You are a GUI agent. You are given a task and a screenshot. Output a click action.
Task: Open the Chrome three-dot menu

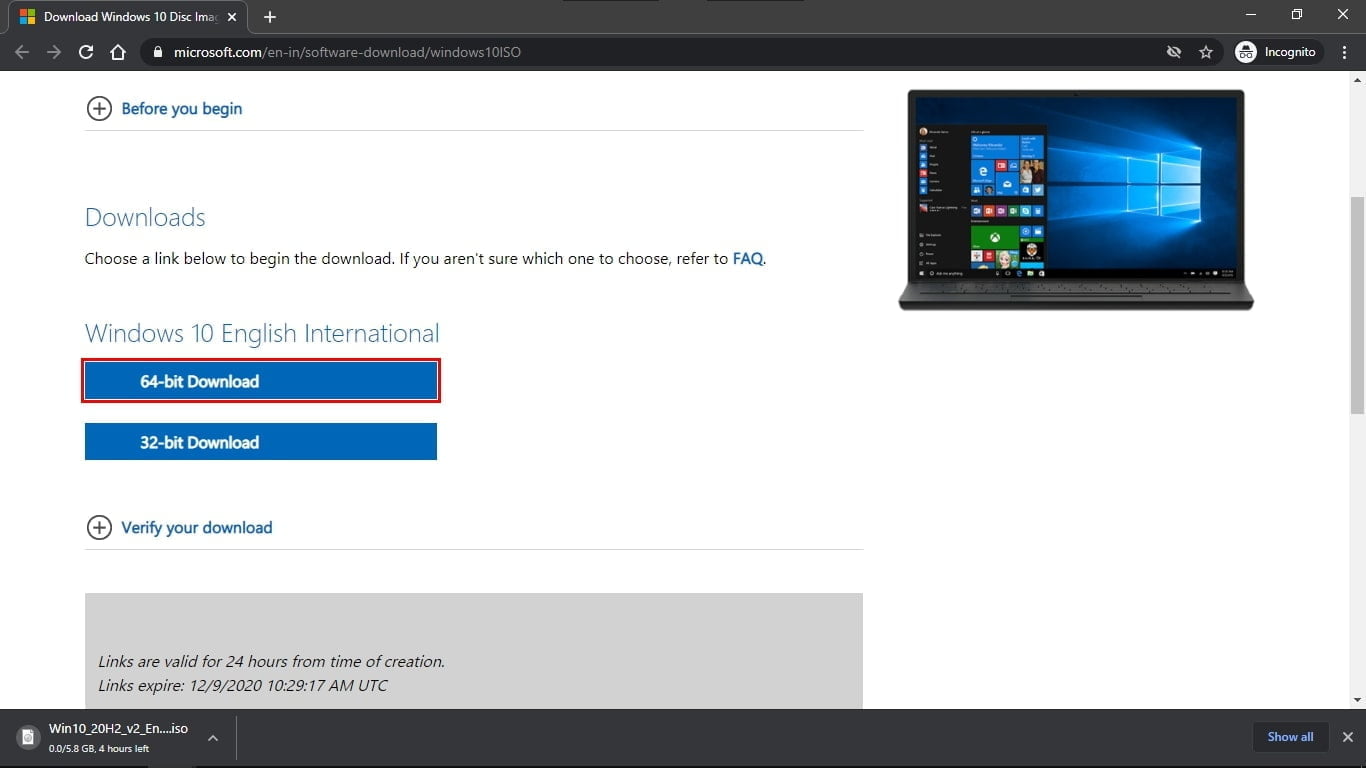coord(1344,52)
